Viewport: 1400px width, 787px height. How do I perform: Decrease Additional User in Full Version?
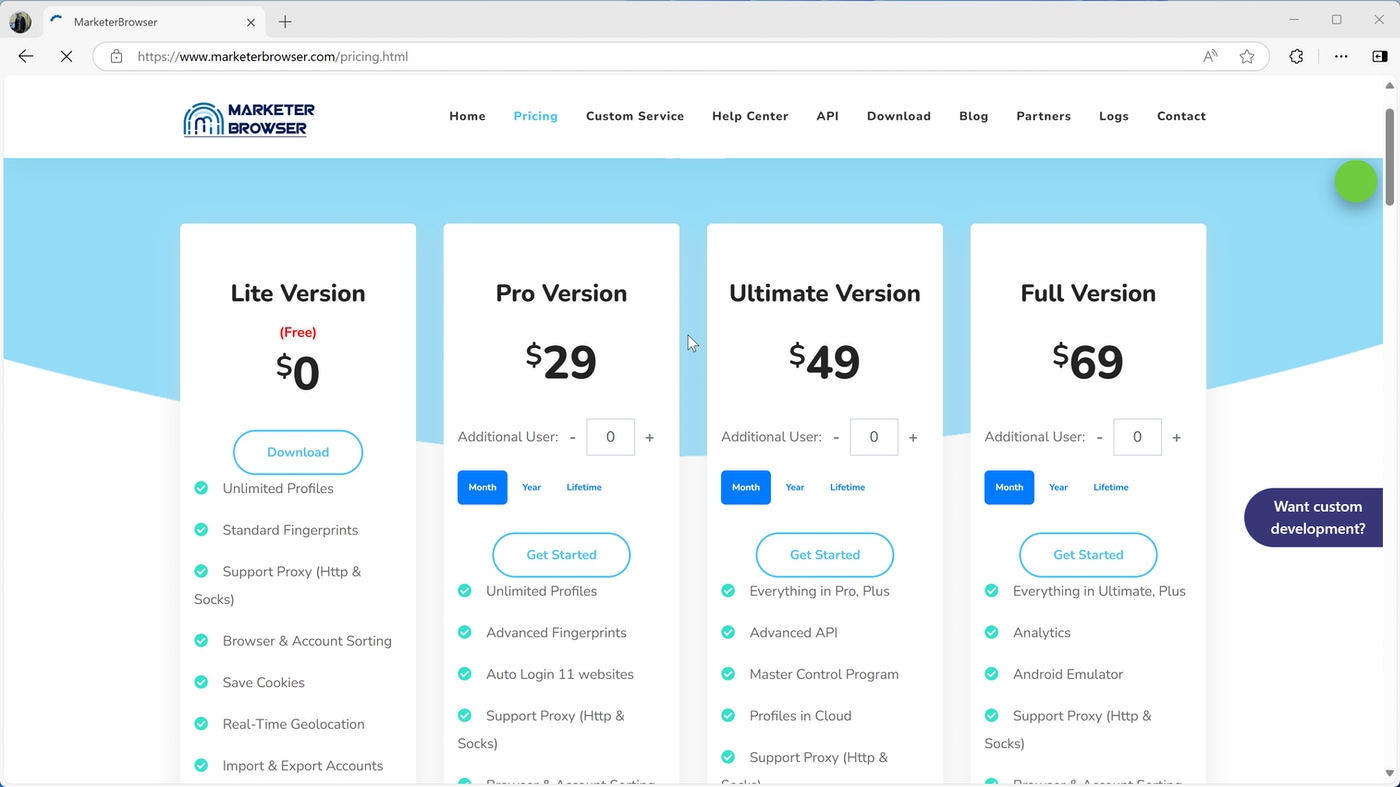point(1099,437)
